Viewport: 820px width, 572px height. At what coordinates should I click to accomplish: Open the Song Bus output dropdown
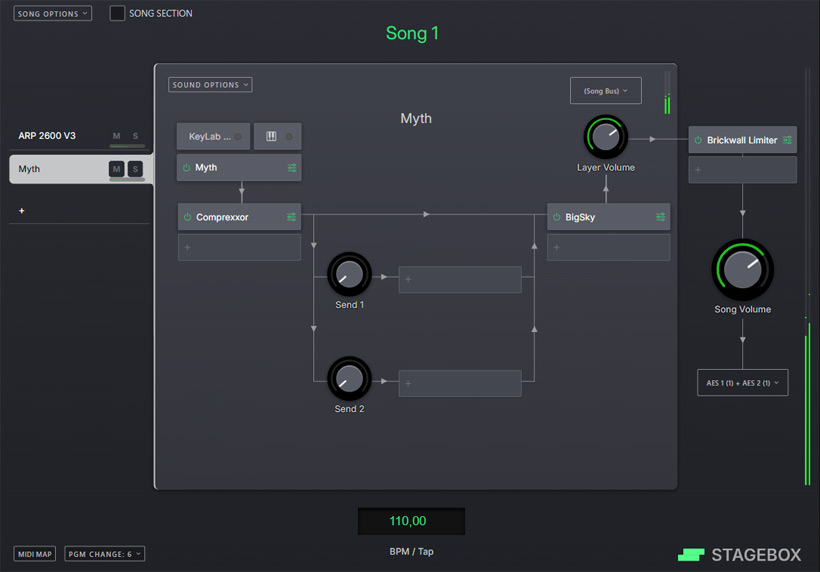coord(606,91)
